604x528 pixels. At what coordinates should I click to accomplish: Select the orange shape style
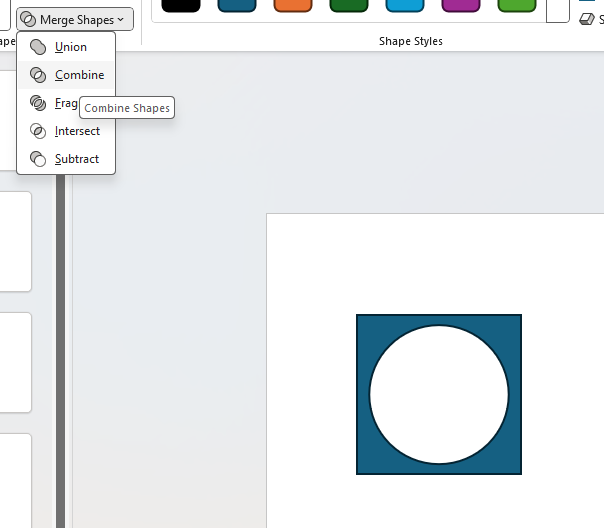tap(293, 5)
